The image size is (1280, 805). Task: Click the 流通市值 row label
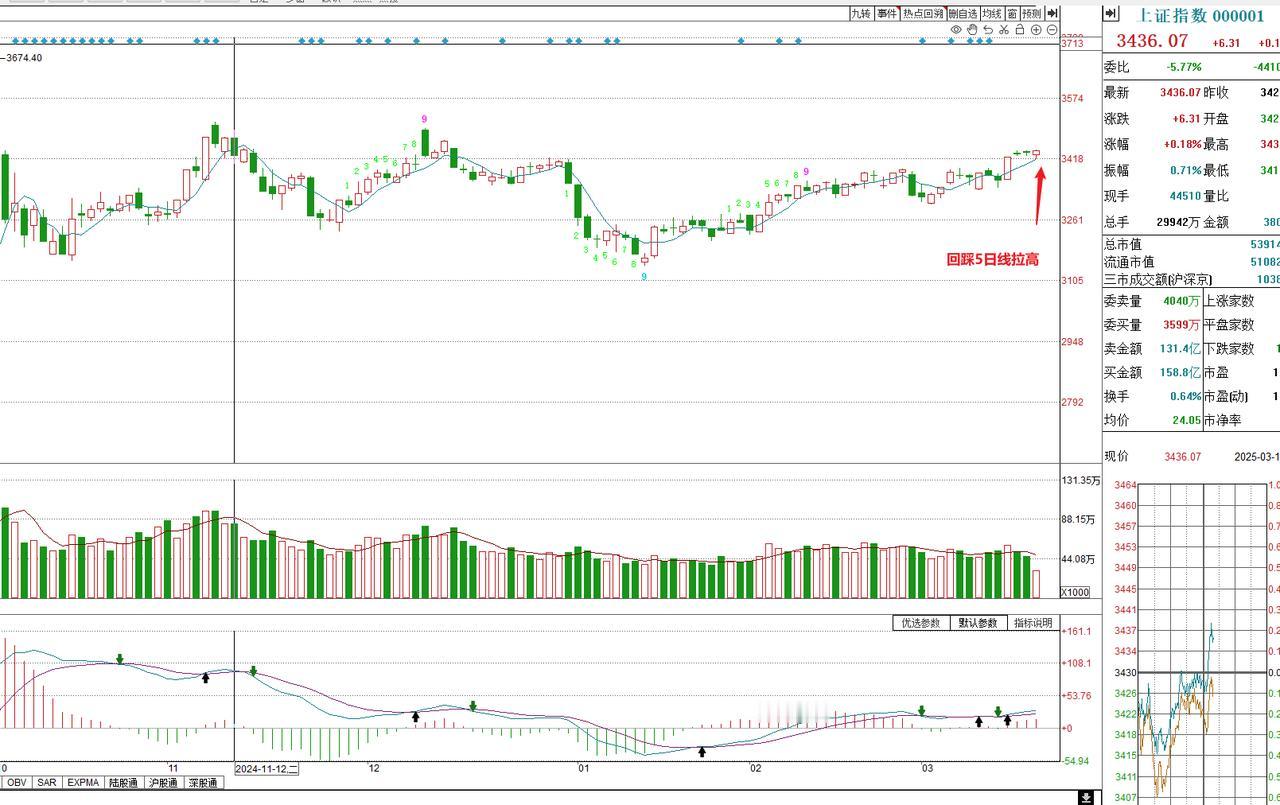tap(1129, 262)
